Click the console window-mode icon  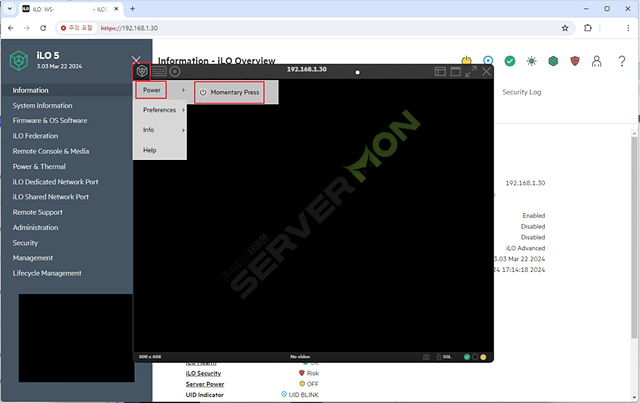click(456, 72)
